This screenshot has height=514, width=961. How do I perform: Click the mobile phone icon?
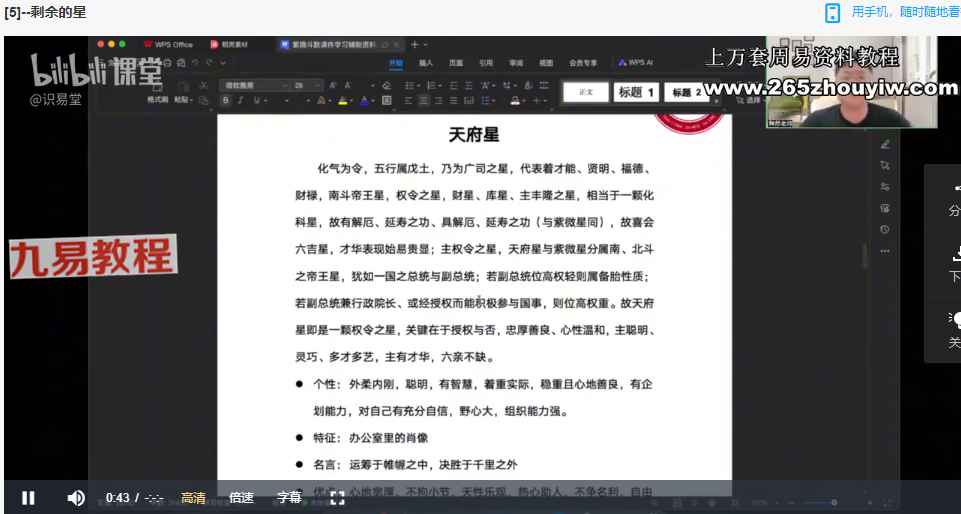point(832,12)
